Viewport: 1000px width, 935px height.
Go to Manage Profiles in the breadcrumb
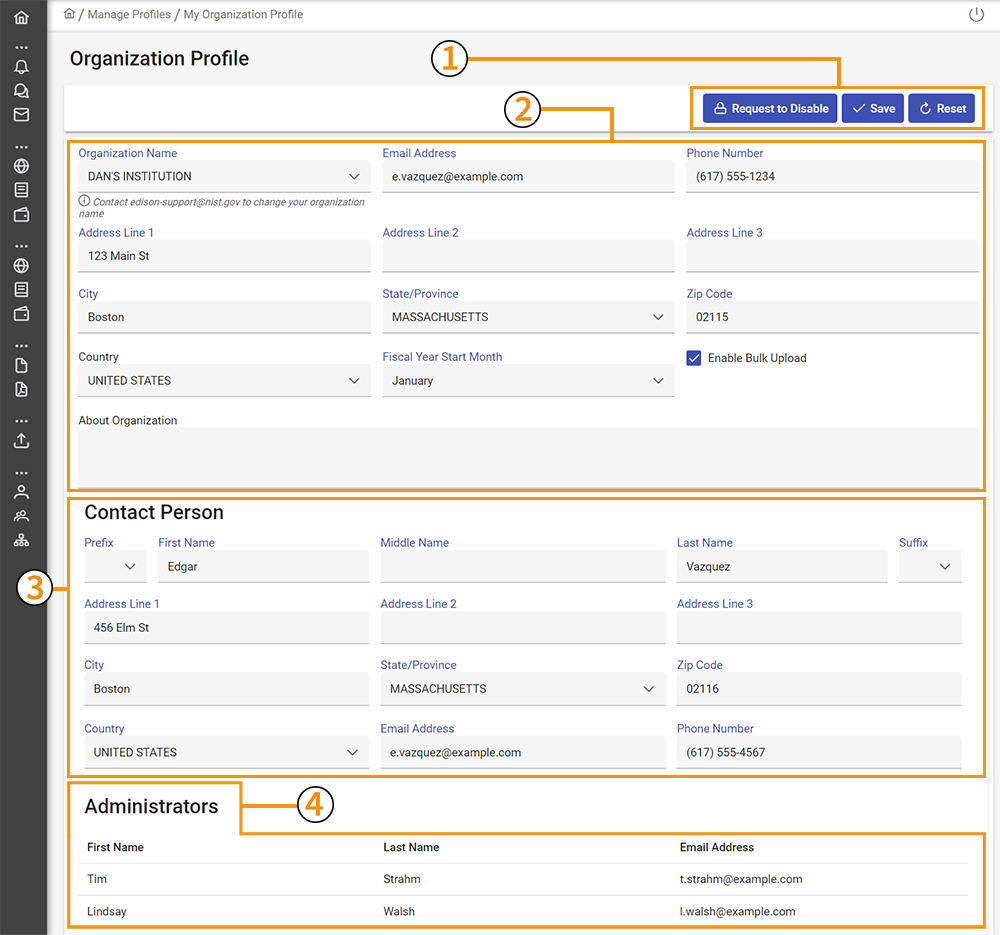[129, 15]
